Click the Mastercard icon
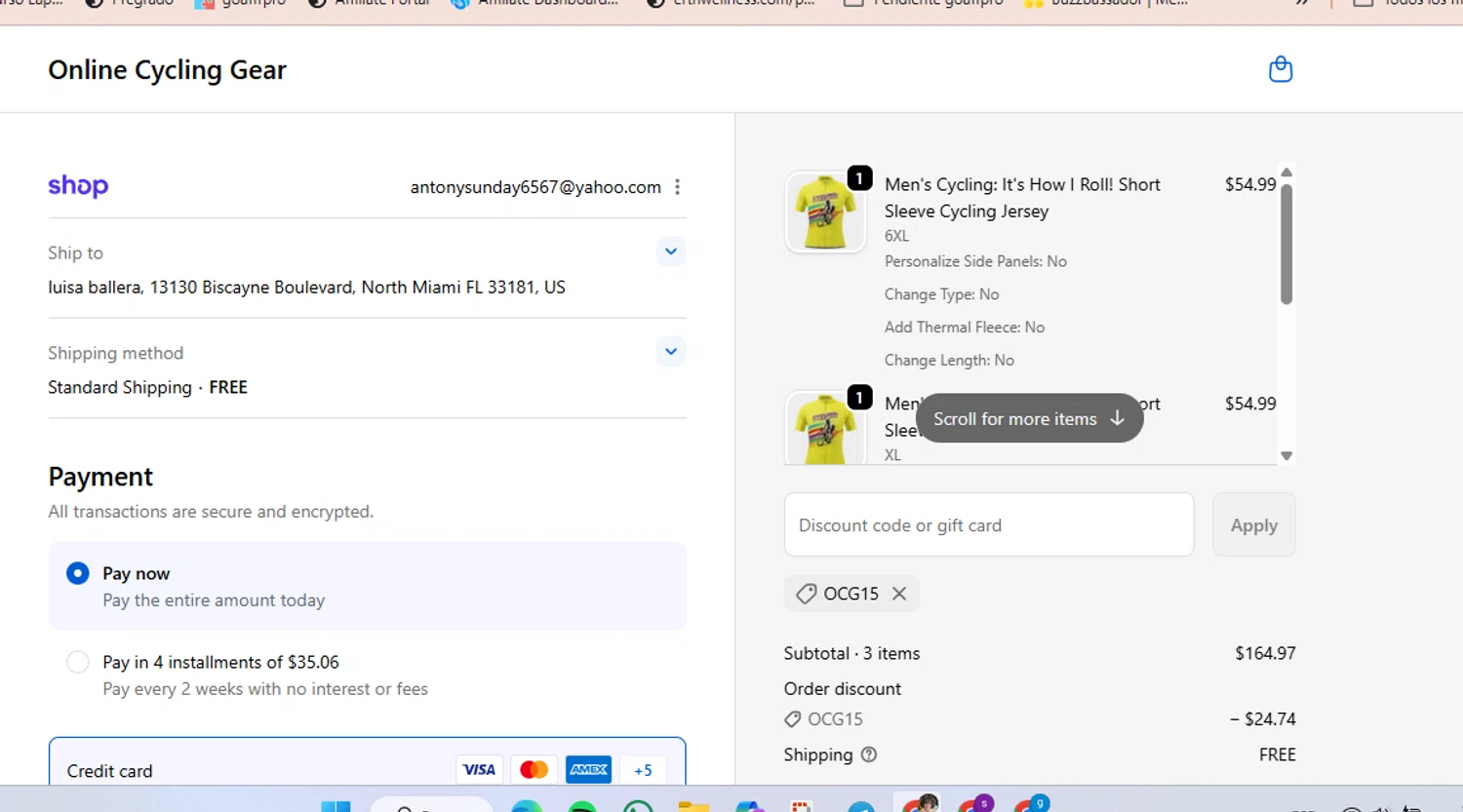The height and width of the screenshot is (812, 1463). click(x=534, y=770)
